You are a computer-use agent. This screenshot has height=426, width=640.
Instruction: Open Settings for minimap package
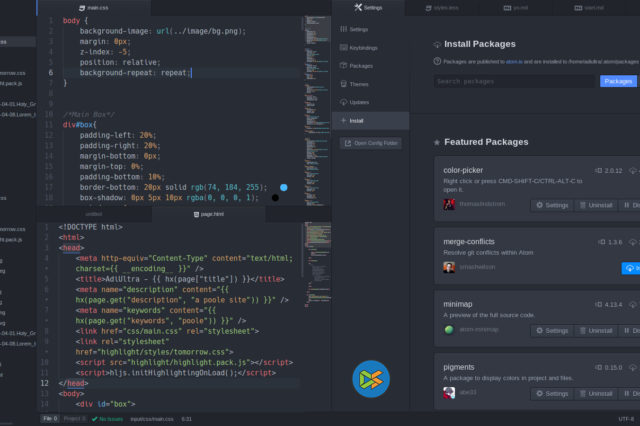pyautogui.click(x=552, y=331)
